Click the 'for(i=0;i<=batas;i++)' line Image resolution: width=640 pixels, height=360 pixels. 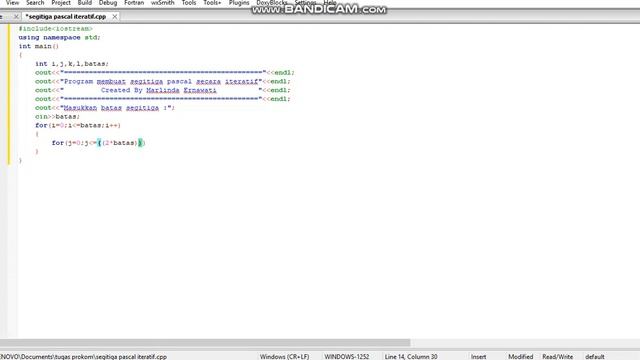click(x=78, y=125)
